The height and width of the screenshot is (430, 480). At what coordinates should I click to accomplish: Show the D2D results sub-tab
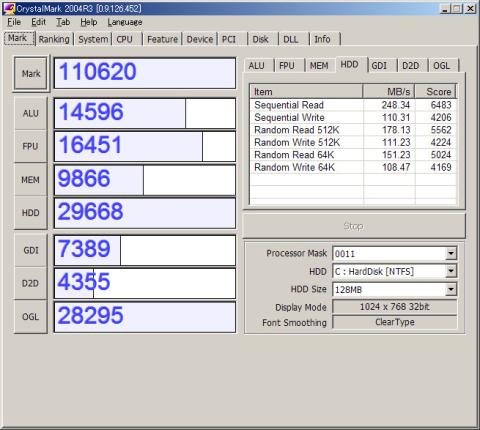tap(412, 66)
